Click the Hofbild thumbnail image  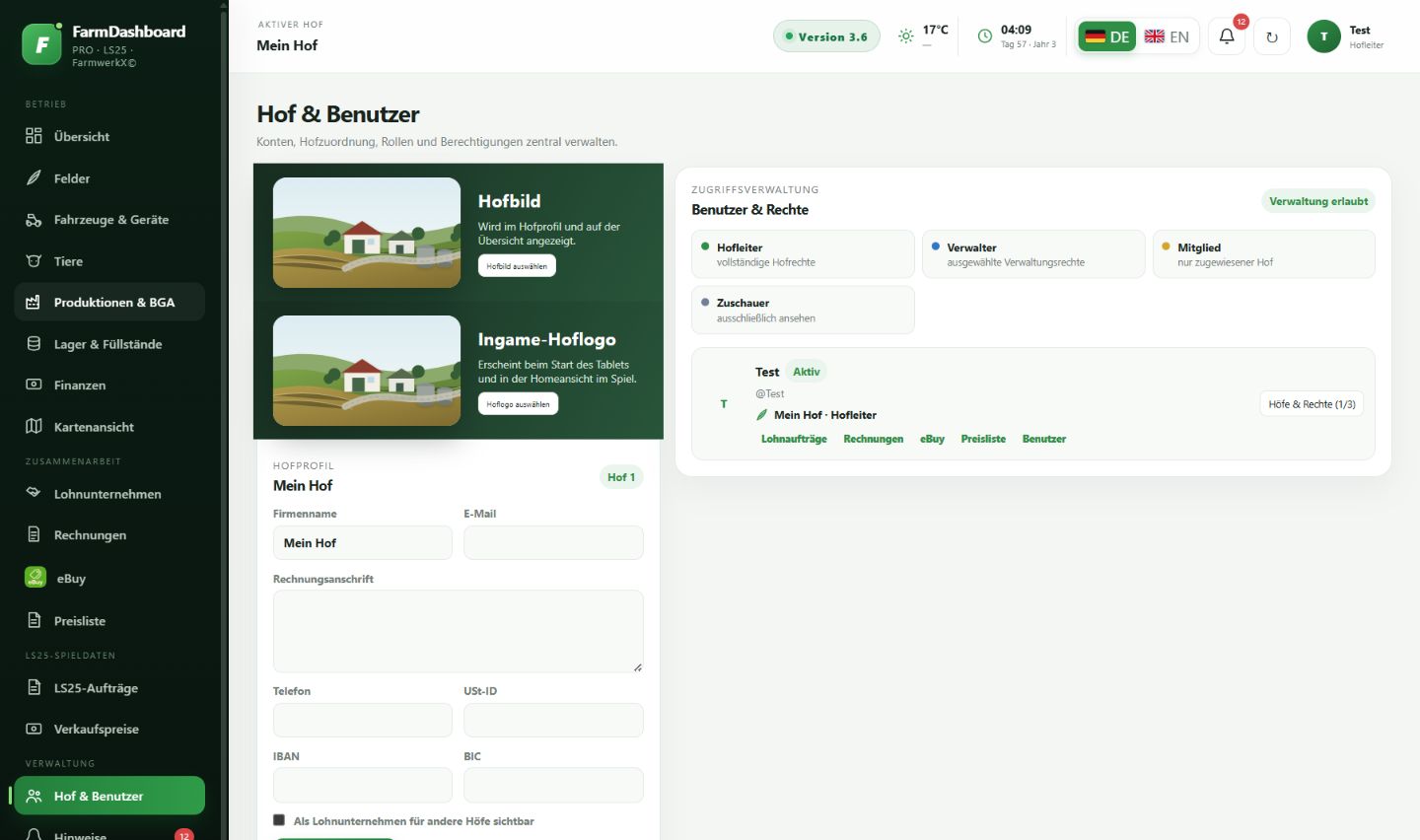click(x=367, y=233)
